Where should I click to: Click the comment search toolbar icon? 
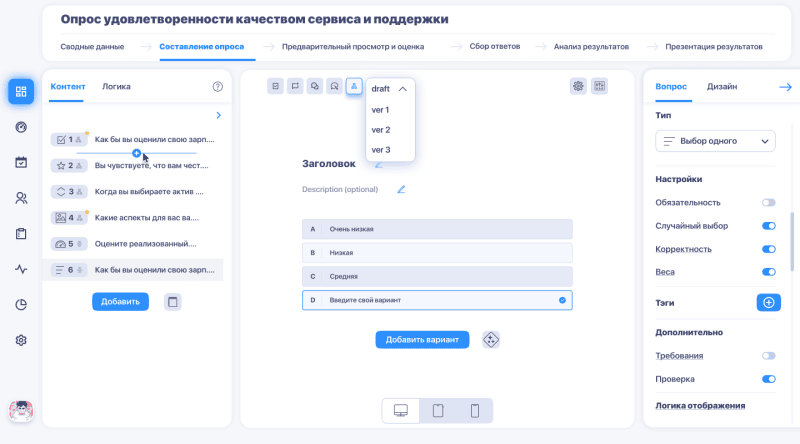(334, 86)
